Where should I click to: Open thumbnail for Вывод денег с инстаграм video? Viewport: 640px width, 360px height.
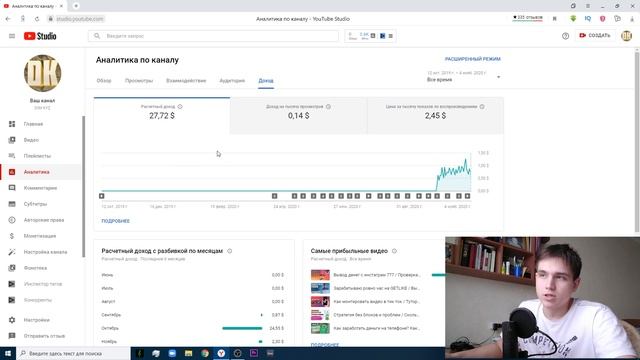[320, 275]
